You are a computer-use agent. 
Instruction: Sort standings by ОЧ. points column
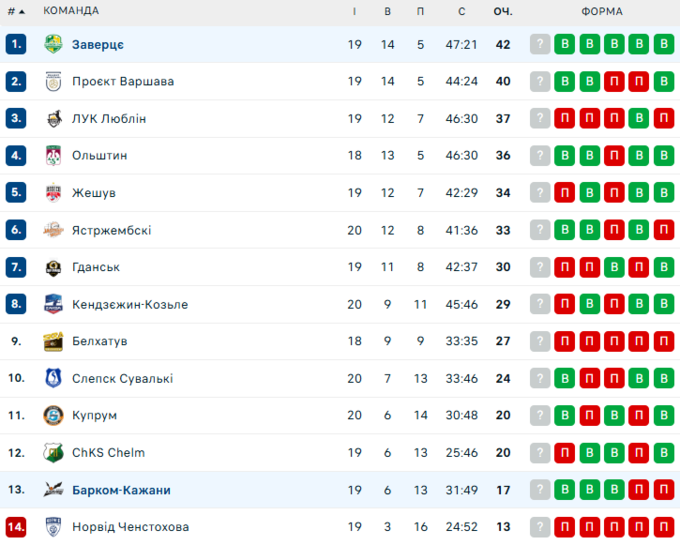click(502, 11)
